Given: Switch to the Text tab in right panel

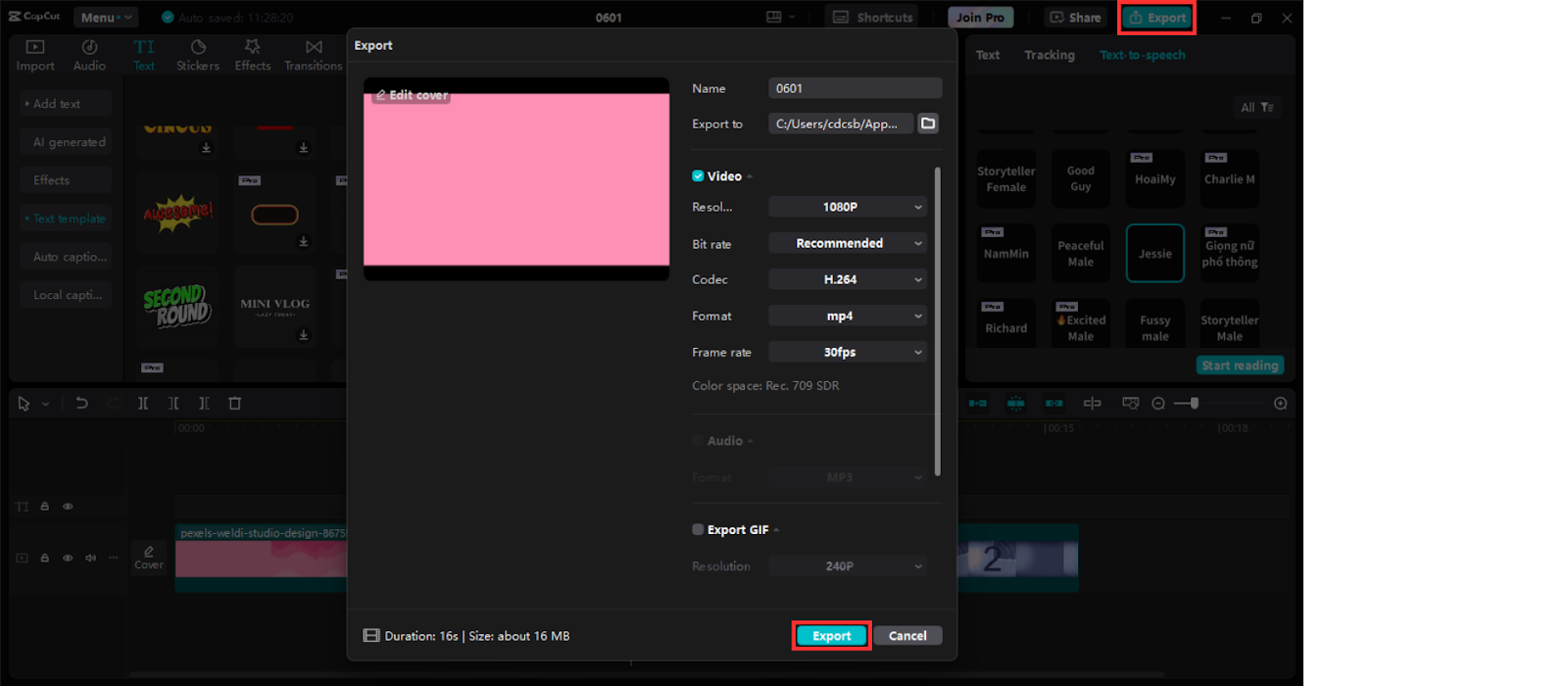Looking at the screenshot, I should click(x=988, y=55).
